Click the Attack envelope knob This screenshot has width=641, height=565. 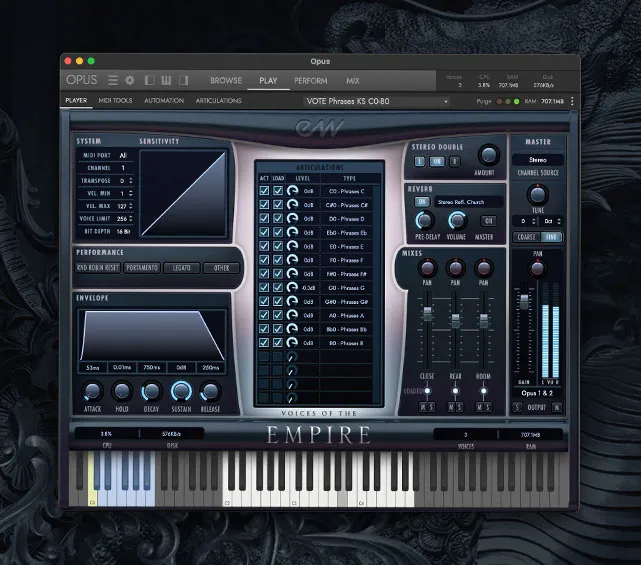tap(92, 391)
